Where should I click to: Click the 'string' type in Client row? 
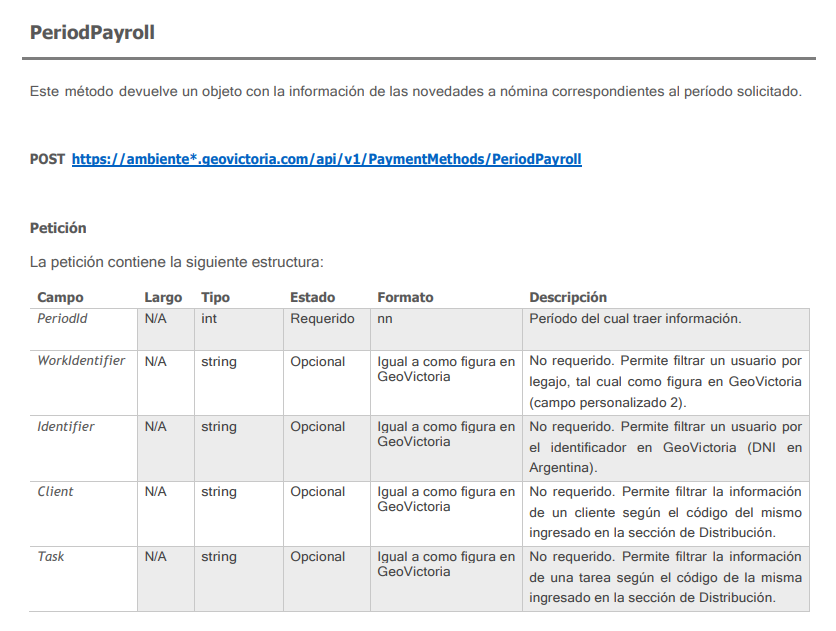(x=219, y=492)
